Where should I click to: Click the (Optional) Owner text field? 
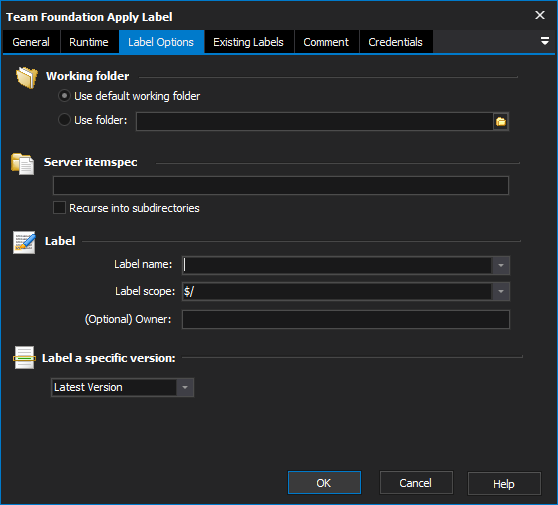(346, 320)
